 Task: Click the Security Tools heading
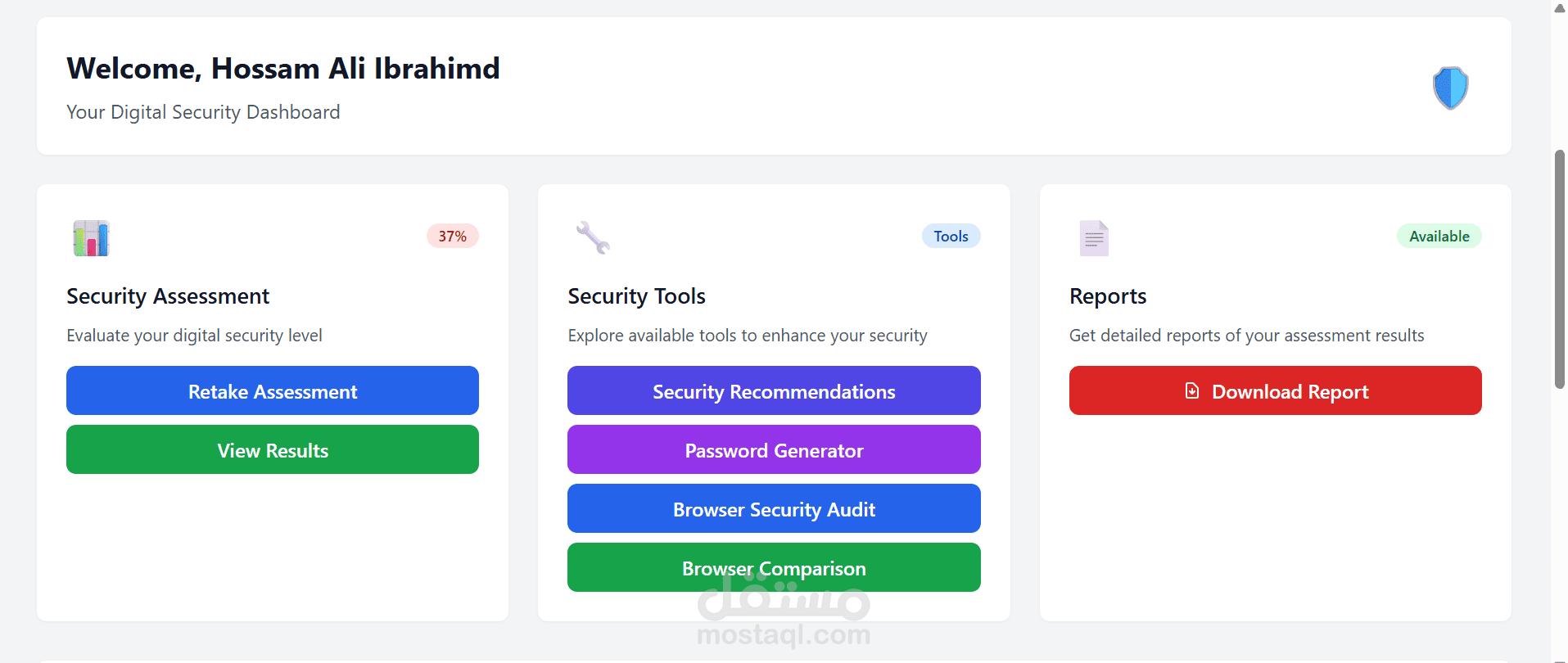[636, 296]
